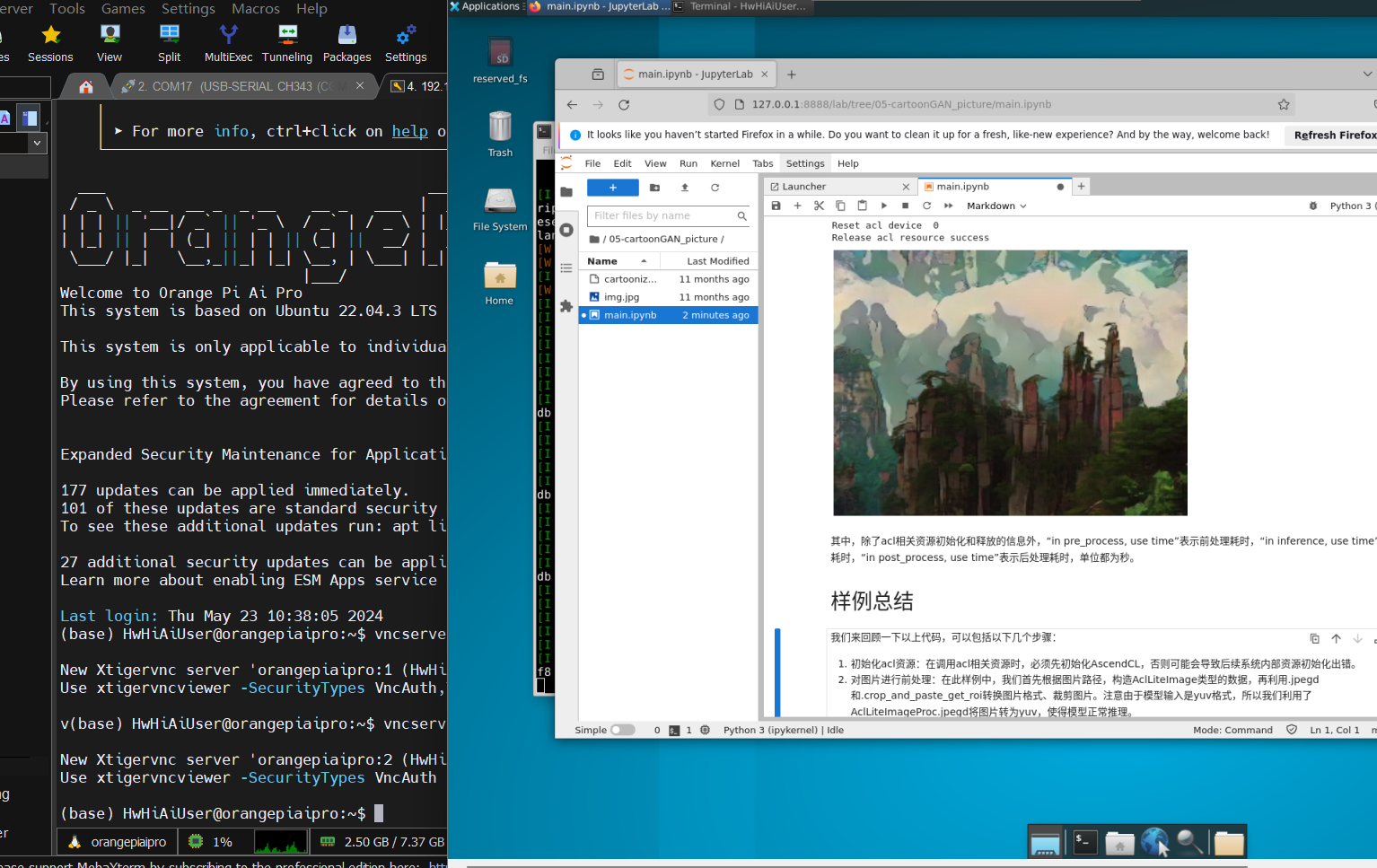Select the cartooniz... file row

point(669,279)
